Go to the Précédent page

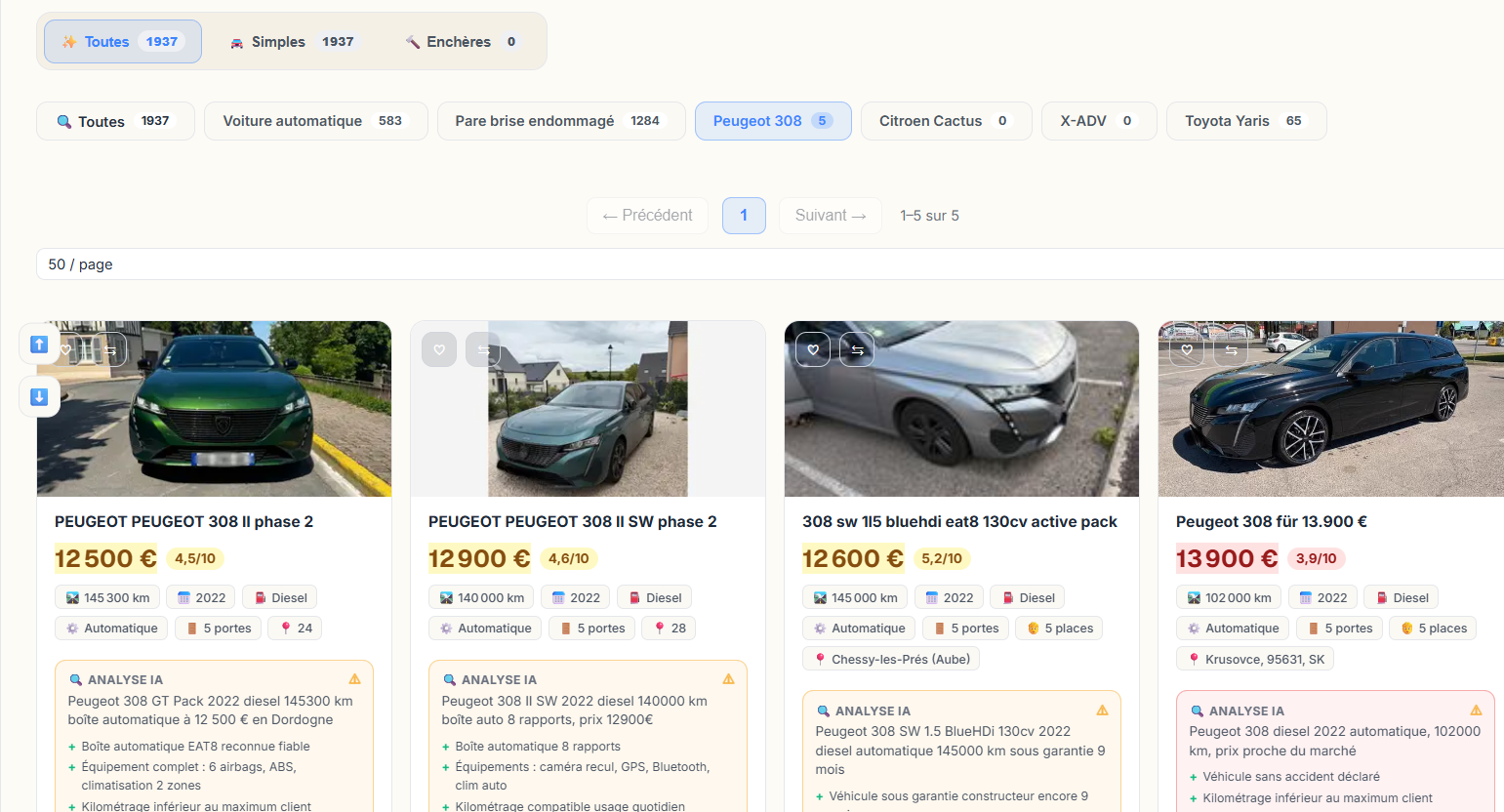point(648,216)
